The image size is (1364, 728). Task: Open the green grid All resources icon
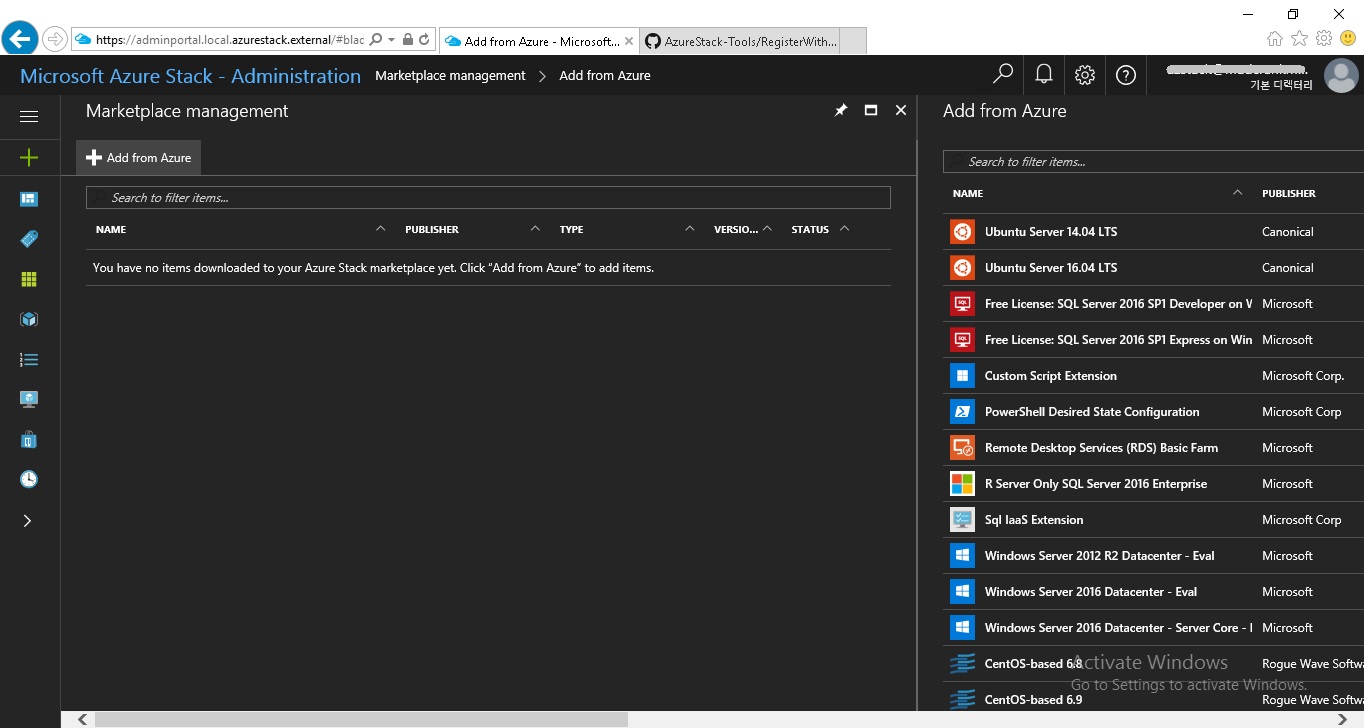[x=29, y=279]
